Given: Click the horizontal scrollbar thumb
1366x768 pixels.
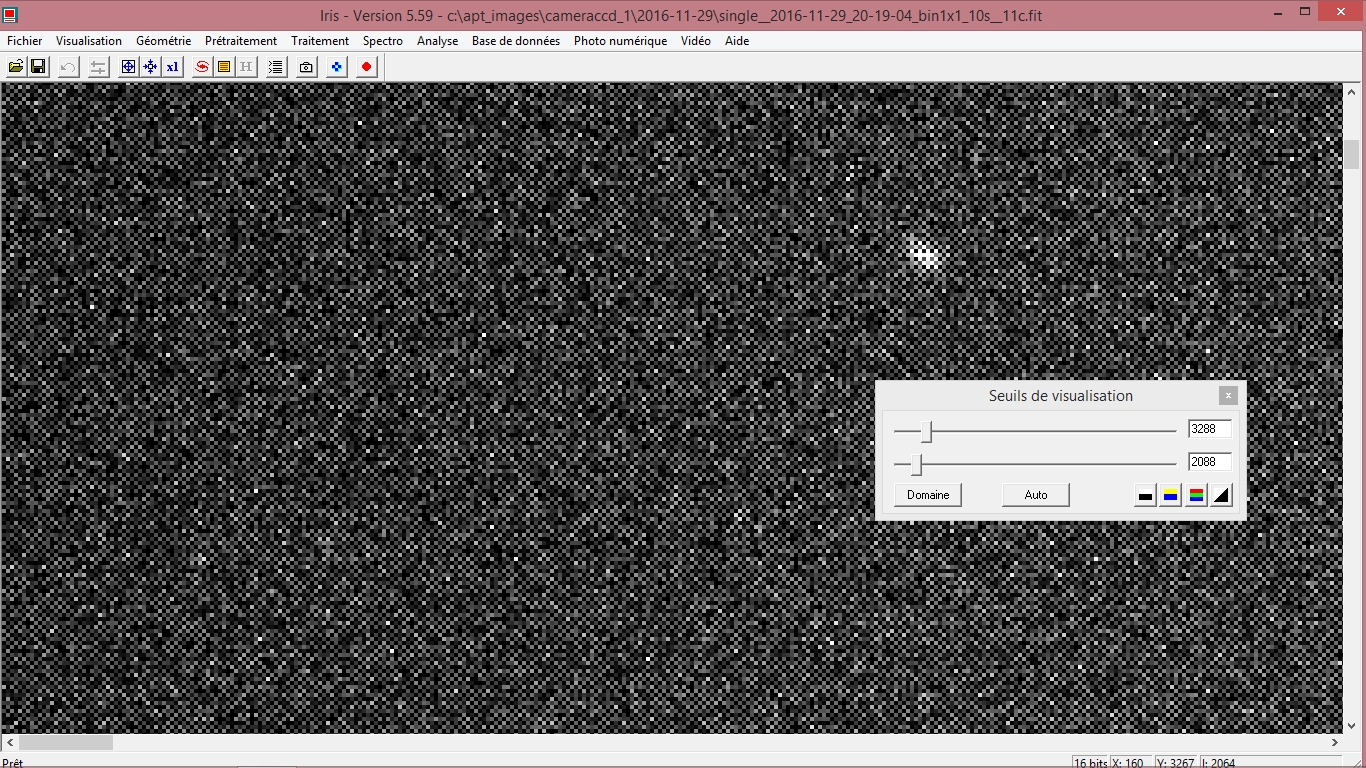Looking at the screenshot, I should [x=66, y=743].
